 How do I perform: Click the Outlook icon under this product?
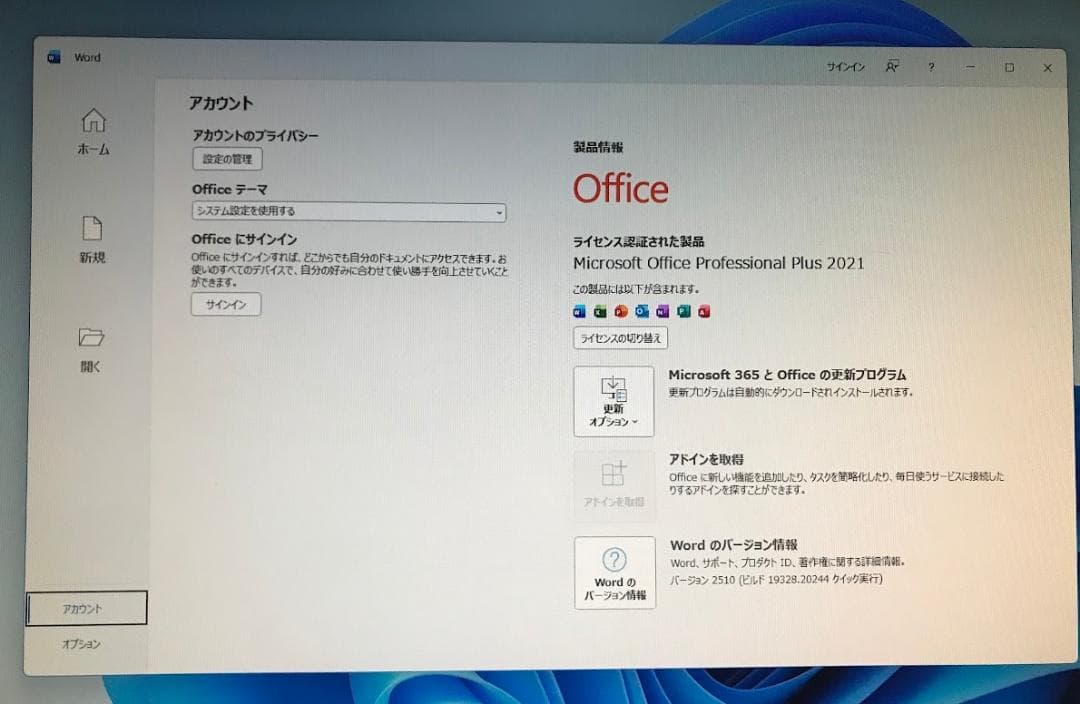[x=641, y=311]
